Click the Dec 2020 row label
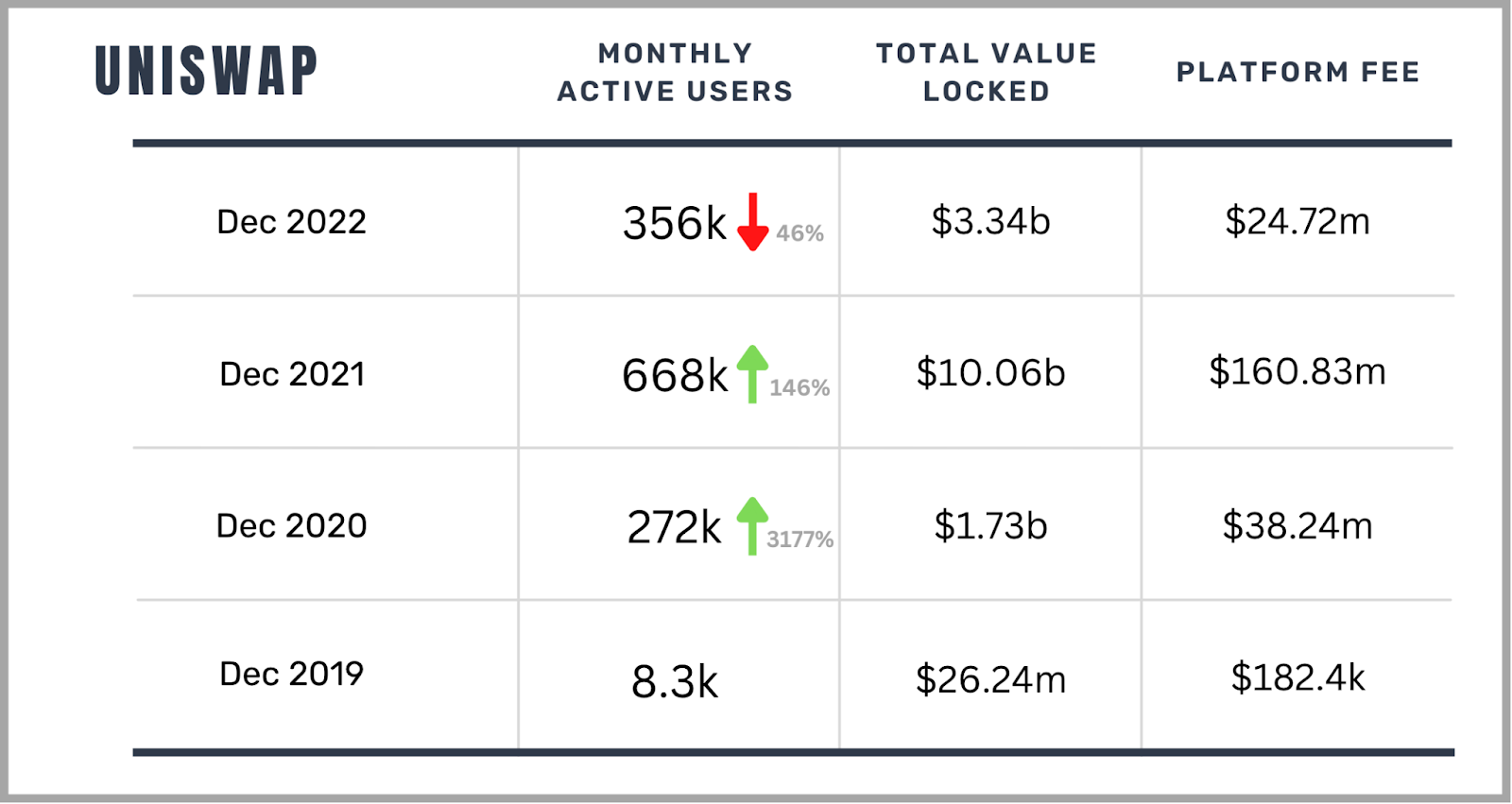The image size is (1512, 804). 291,525
